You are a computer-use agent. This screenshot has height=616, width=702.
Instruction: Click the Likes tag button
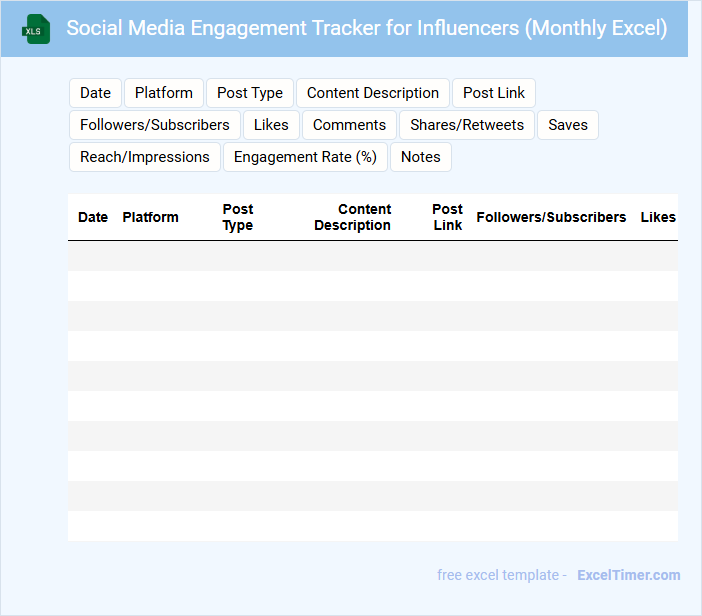(271, 125)
